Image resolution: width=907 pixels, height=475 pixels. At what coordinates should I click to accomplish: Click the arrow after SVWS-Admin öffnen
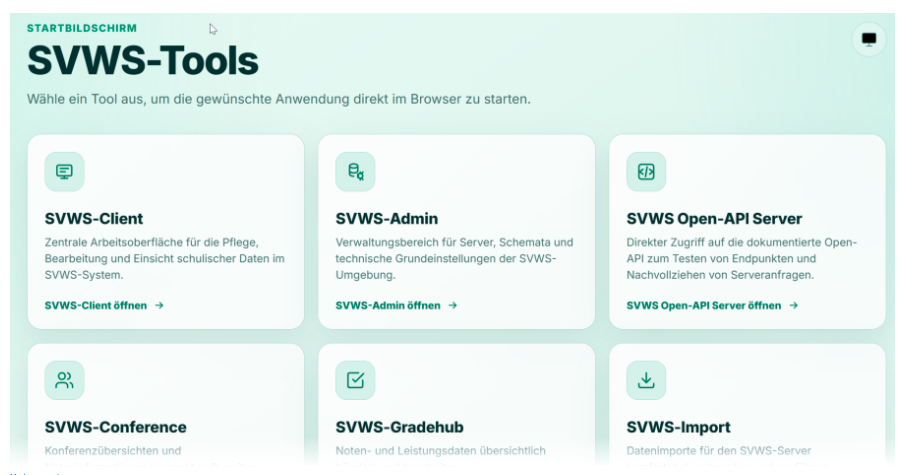[452, 305]
